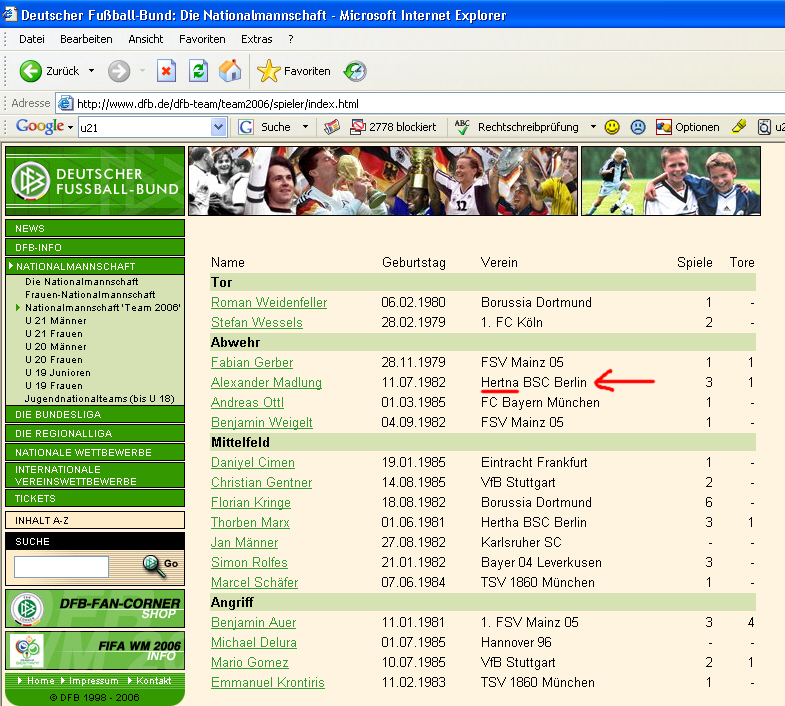Open player Alexander Madlung link
The image size is (785, 706).
266,383
